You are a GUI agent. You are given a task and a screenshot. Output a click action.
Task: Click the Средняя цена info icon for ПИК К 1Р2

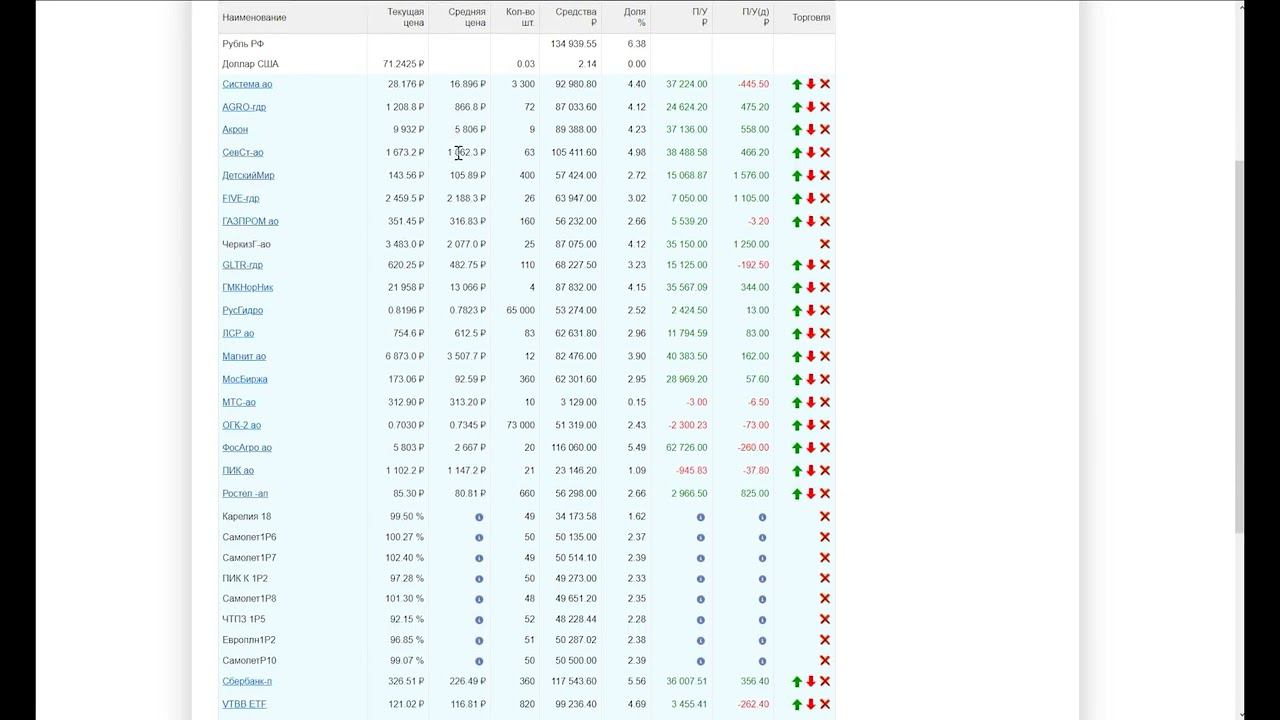(479, 579)
